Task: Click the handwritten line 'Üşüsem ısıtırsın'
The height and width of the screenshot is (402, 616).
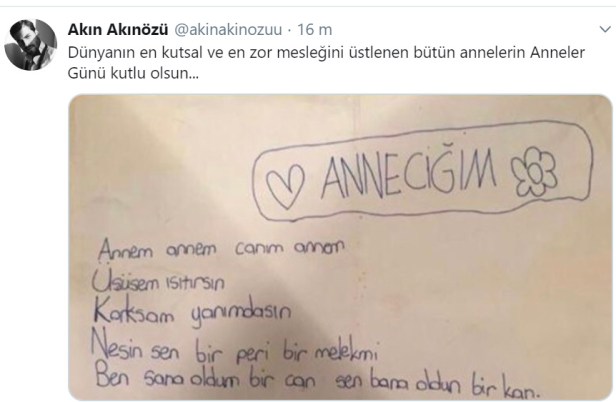Action: 158,281
